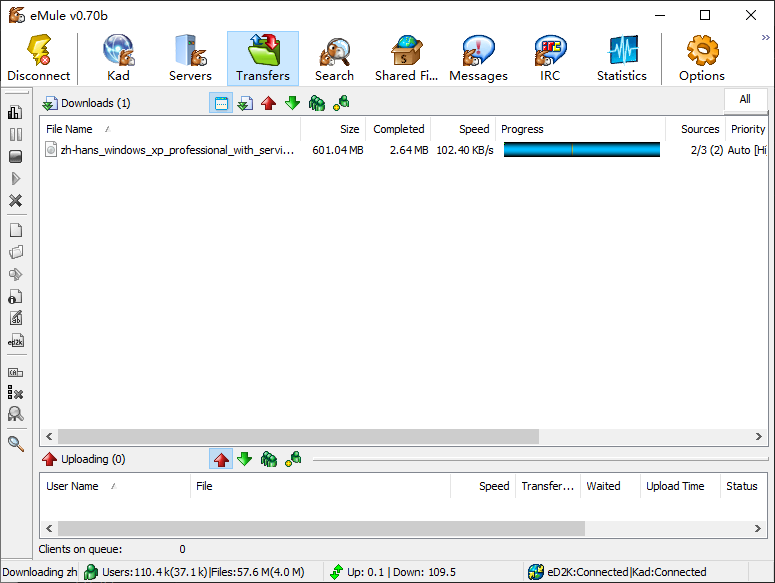Click the Disconnect toolbar icon
The image size is (775, 583).
click(x=39, y=59)
